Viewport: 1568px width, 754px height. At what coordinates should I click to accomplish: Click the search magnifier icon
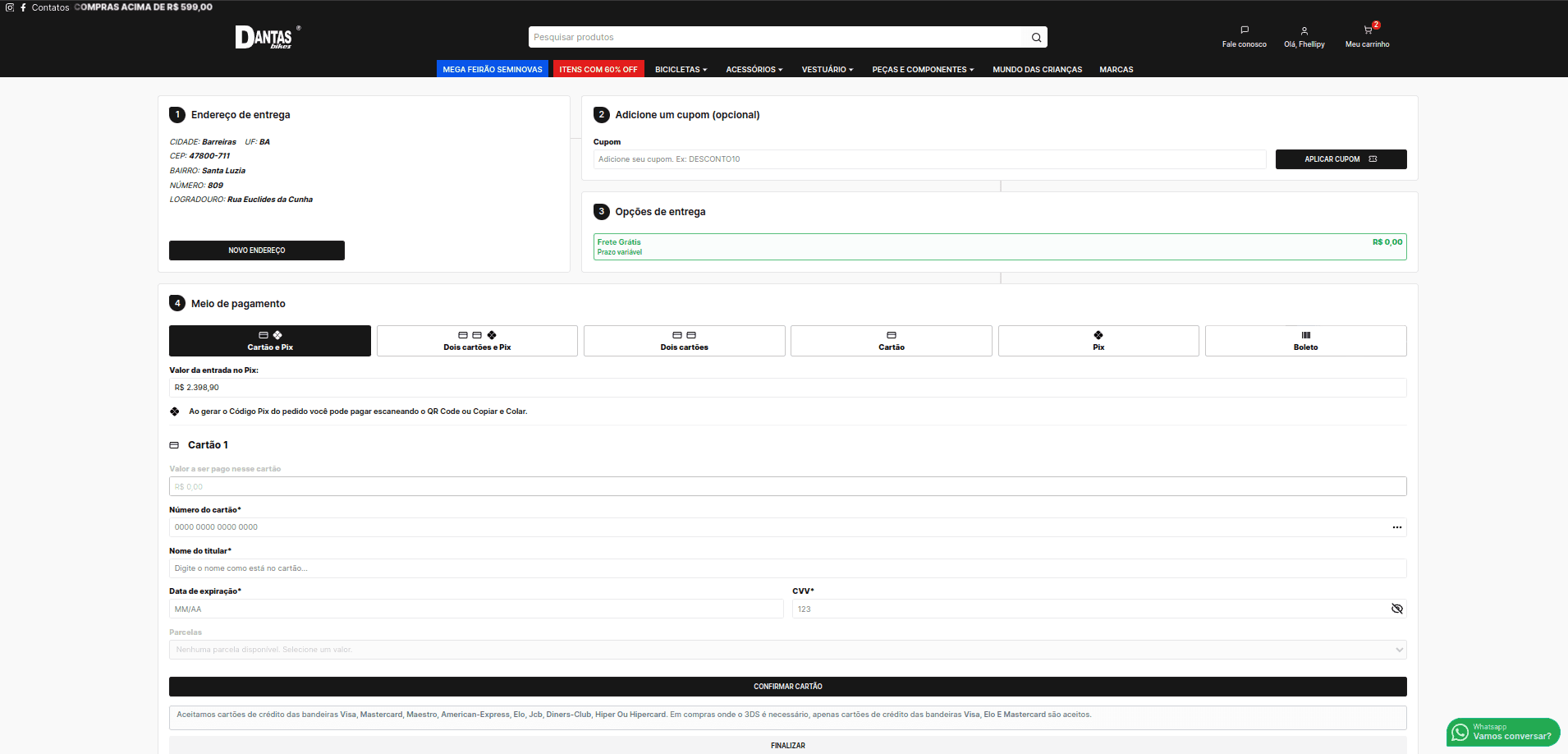(1036, 37)
